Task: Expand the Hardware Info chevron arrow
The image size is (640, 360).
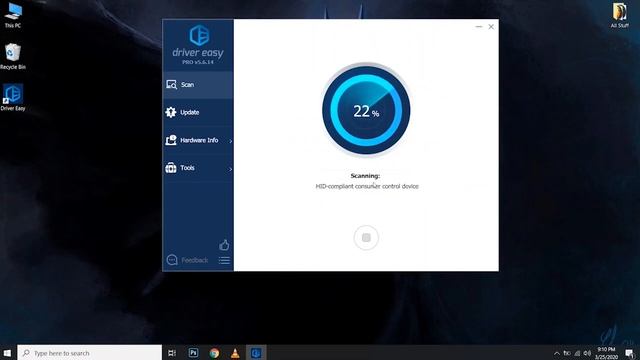Action: [231, 141]
